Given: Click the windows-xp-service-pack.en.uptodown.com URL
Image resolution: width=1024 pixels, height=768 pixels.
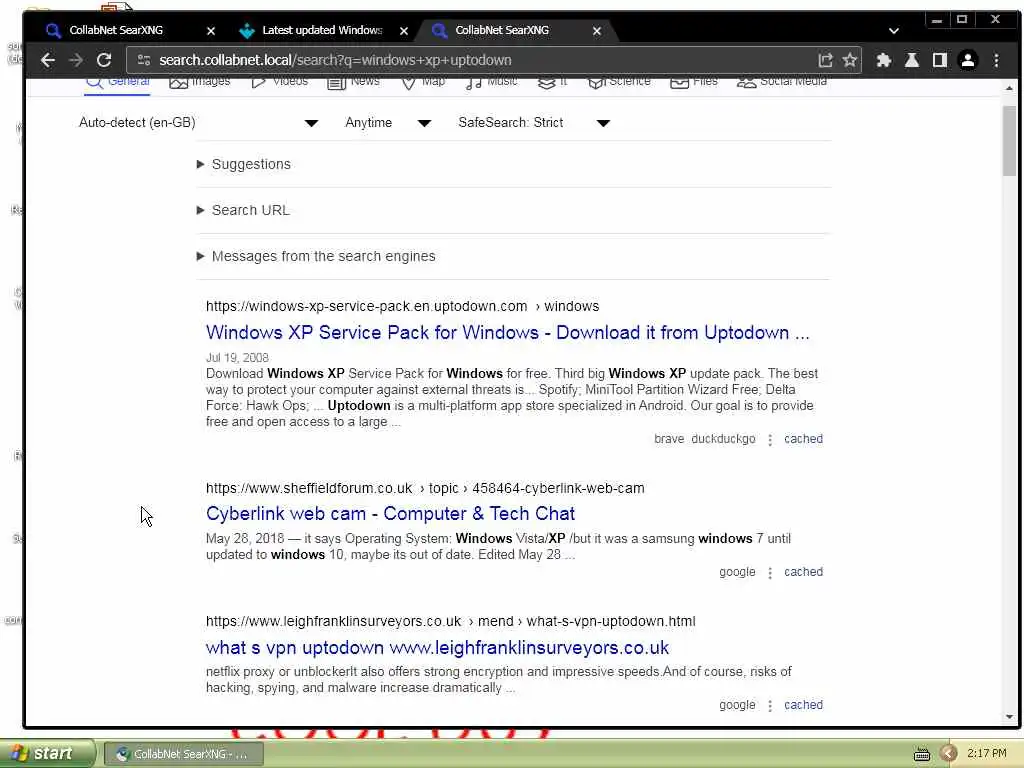Looking at the screenshot, I should pos(402,306).
